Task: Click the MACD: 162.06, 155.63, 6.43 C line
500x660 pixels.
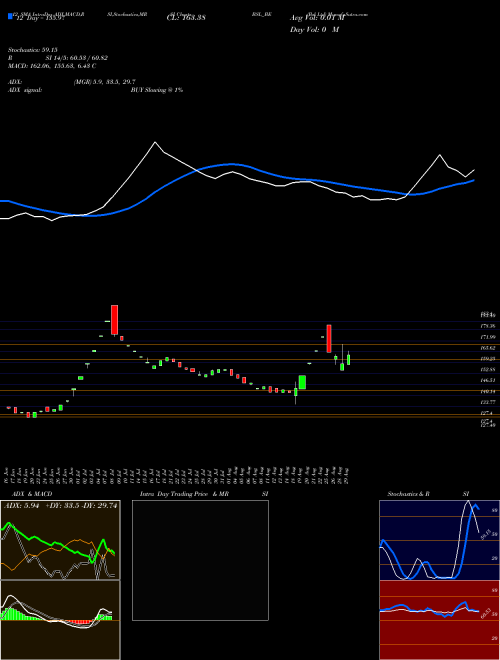Action: click(x=52, y=66)
